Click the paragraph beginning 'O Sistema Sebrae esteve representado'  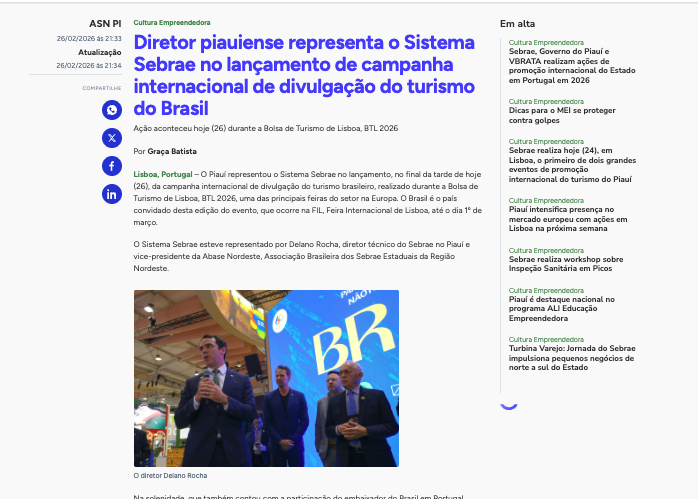[302, 256]
